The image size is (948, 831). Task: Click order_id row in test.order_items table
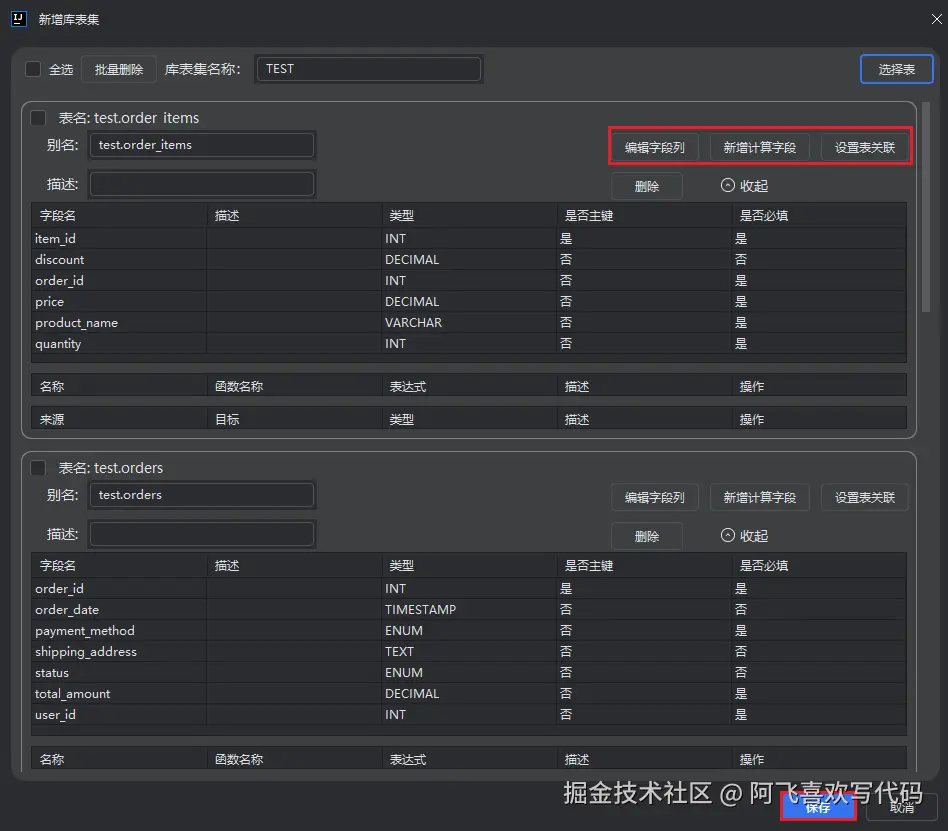coord(469,281)
